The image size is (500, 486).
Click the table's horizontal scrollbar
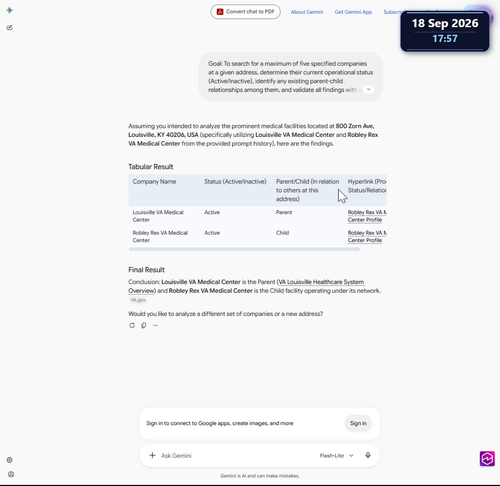(244, 249)
